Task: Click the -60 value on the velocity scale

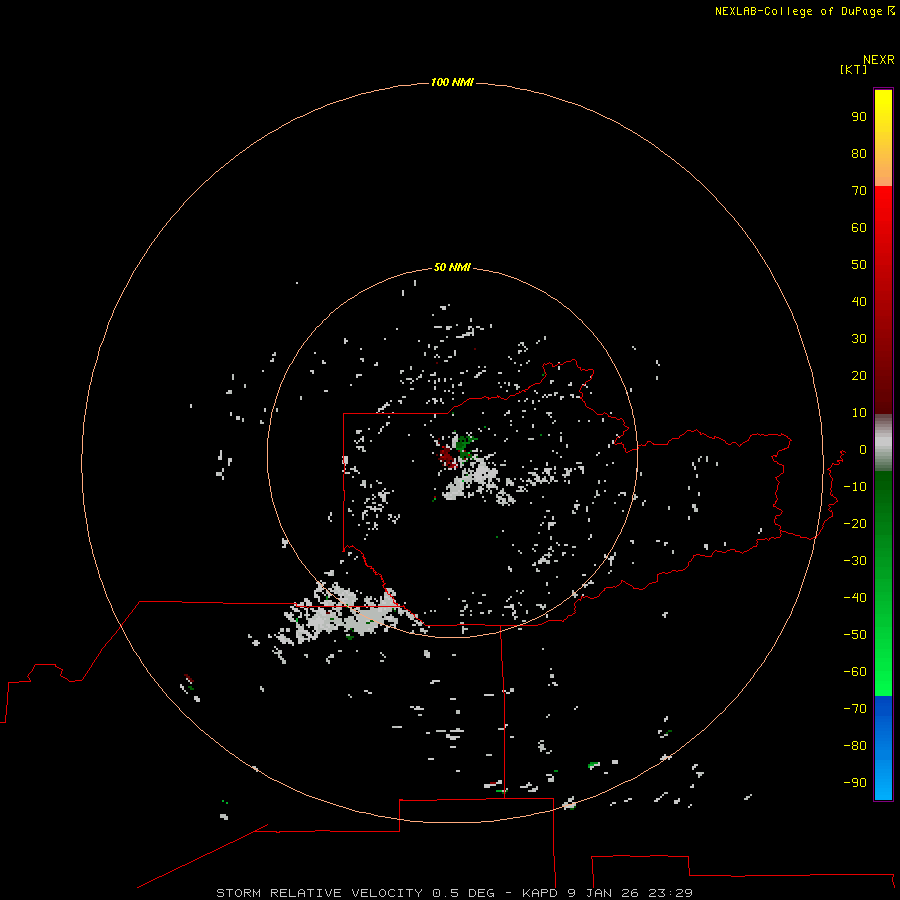Action: coord(855,672)
